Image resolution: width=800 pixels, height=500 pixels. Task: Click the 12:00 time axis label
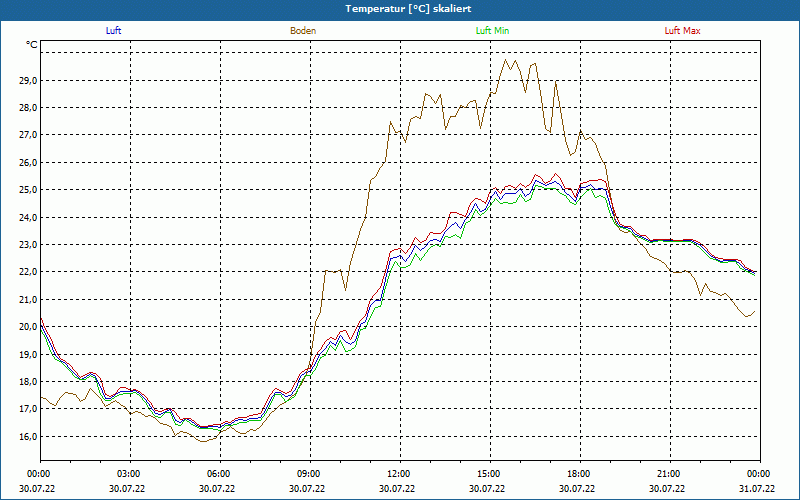click(x=401, y=474)
